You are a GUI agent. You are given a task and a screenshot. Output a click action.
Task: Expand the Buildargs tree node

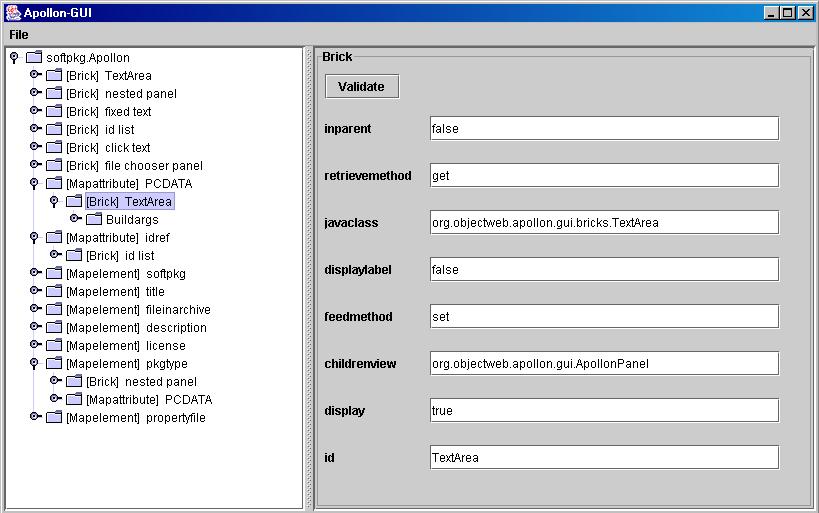[x=75, y=220]
